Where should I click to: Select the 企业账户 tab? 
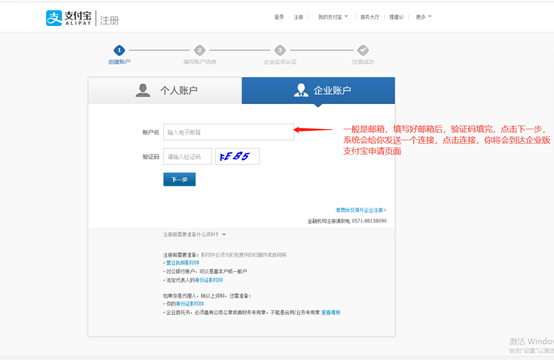point(318,90)
